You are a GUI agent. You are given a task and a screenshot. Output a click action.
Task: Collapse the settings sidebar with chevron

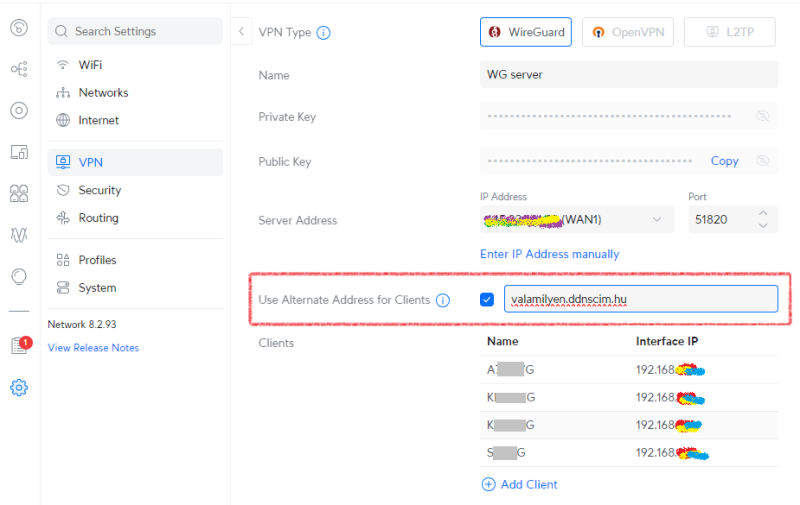(242, 32)
